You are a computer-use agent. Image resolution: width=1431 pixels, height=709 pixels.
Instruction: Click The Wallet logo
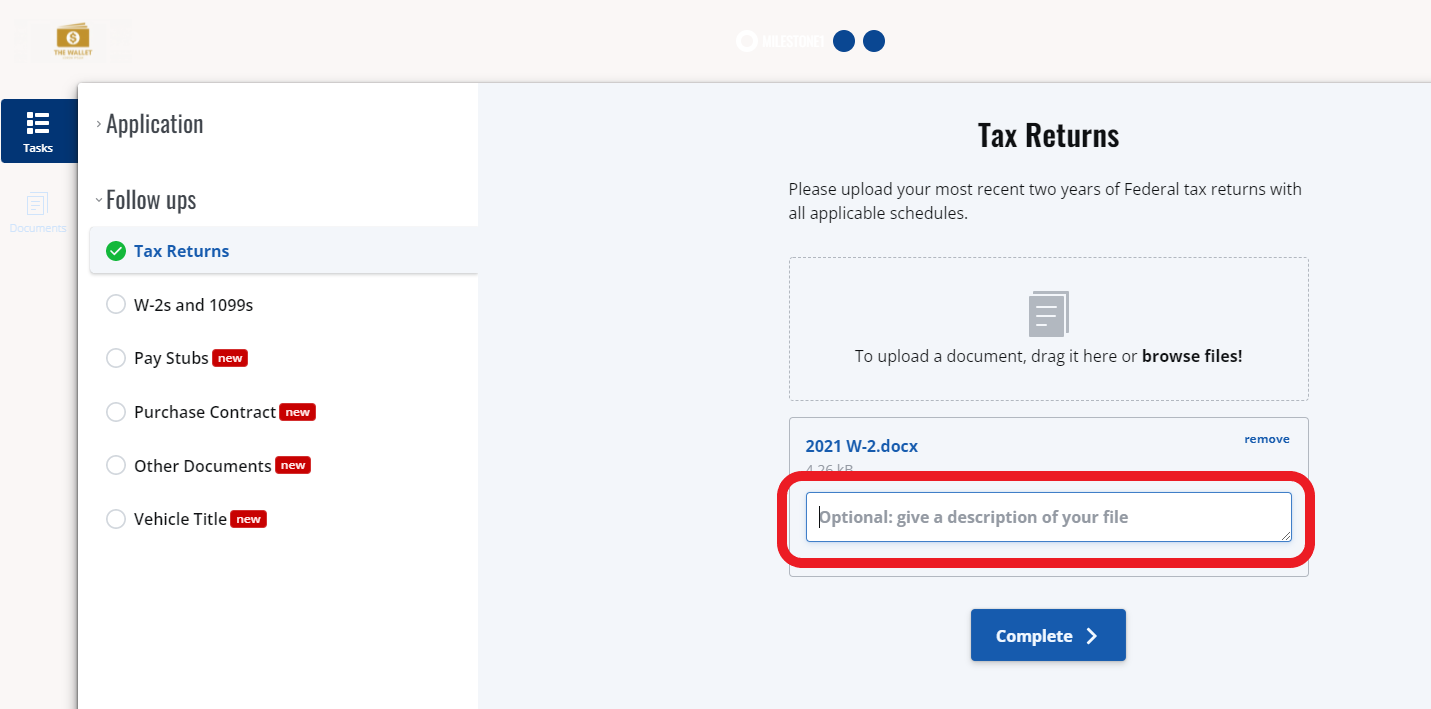(73, 41)
